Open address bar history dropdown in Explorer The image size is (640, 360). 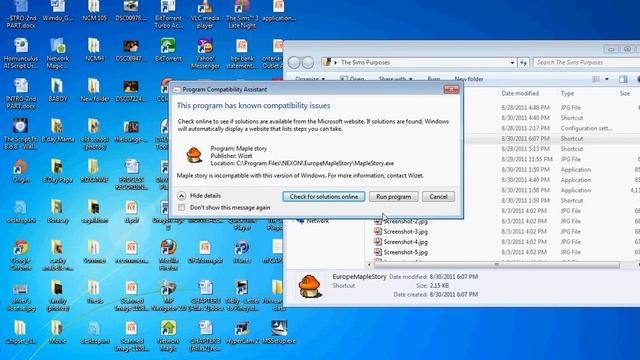(512, 62)
